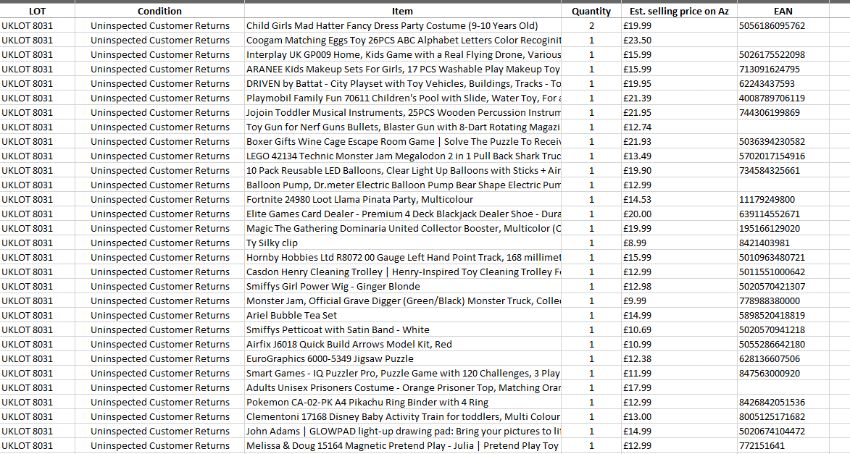850x454 pixels.
Task: Click the Smiffys Petticoat with Satin Band cell
Action: [x=403, y=330]
